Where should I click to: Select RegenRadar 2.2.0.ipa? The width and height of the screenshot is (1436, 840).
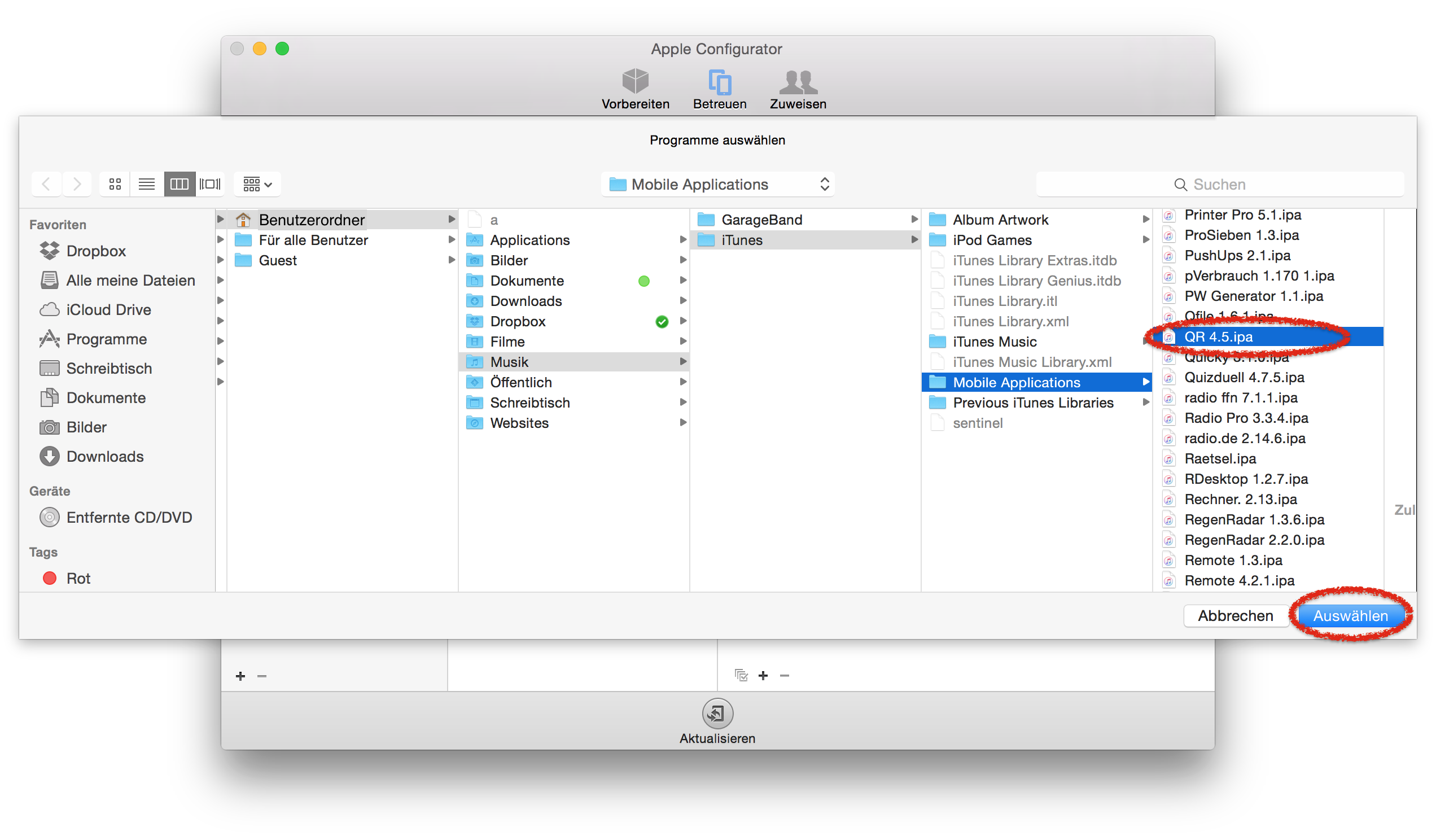(1269, 540)
